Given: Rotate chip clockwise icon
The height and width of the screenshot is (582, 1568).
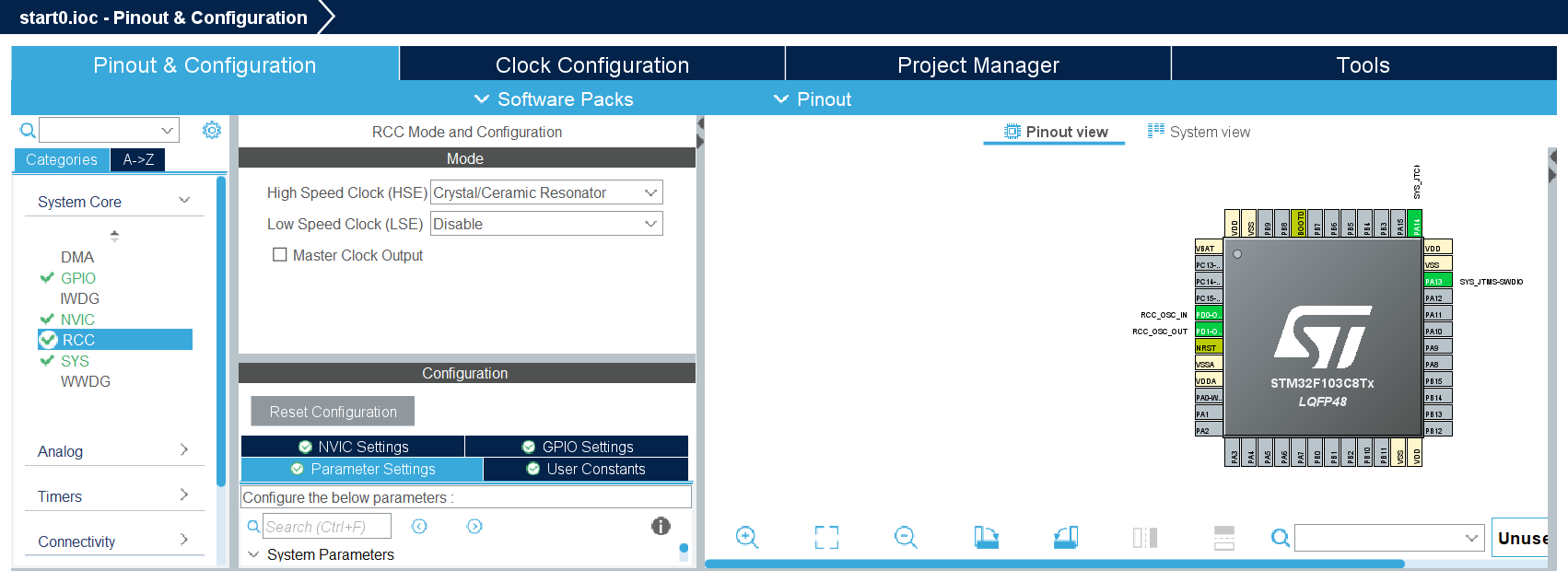Looking at the screenshot, I should (x=986, y=537).
